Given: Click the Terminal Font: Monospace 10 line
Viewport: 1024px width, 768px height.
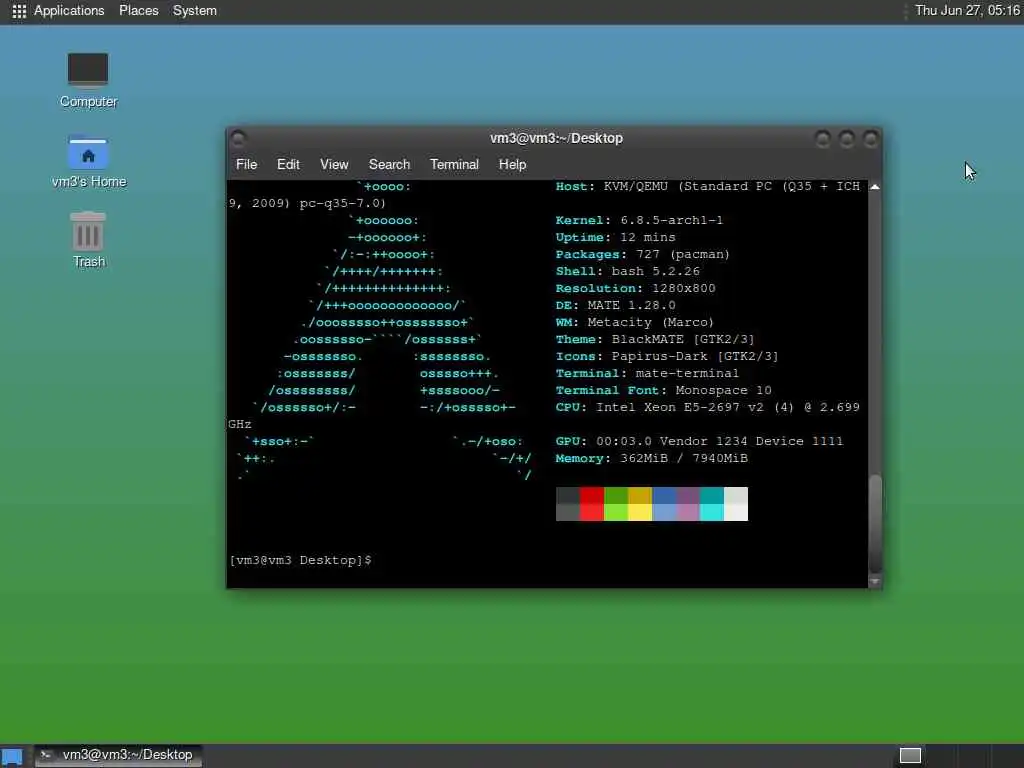Looking at the screenshot, I should [664, 390].
